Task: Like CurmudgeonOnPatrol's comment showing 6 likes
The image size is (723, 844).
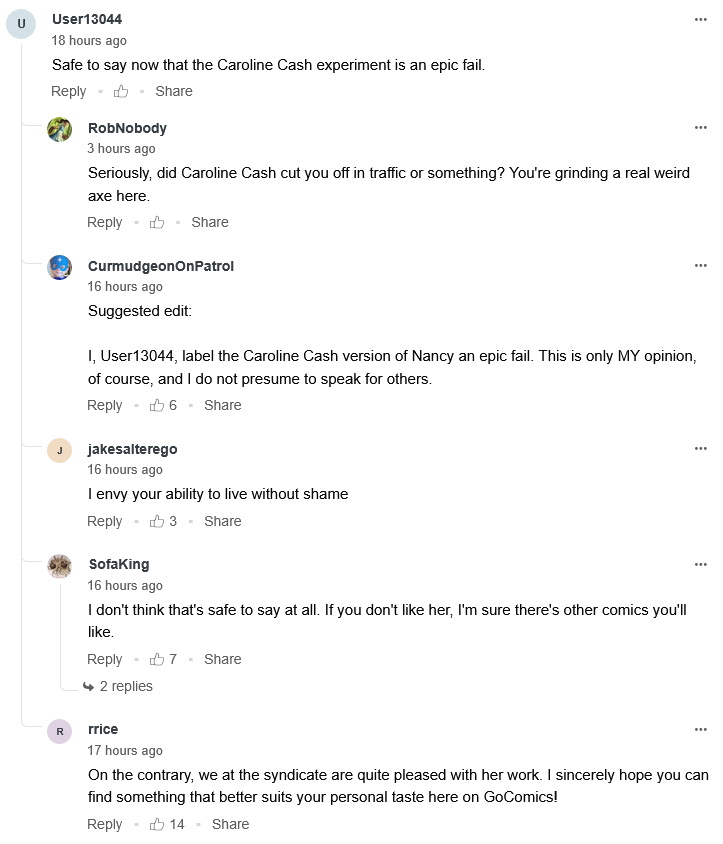Action: [x=157, y=405]
